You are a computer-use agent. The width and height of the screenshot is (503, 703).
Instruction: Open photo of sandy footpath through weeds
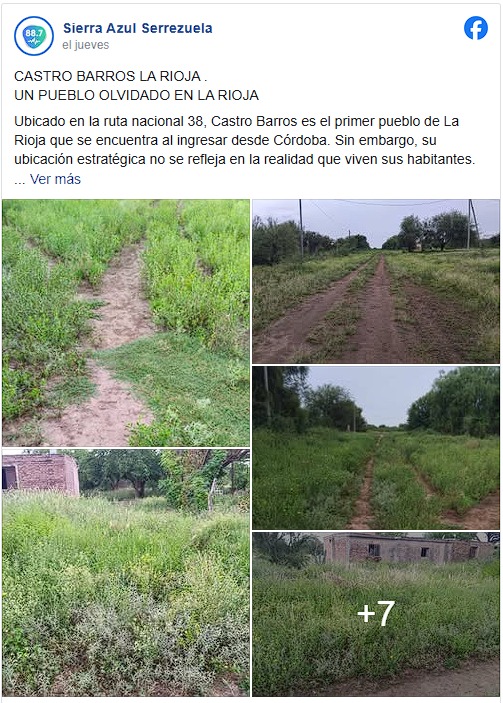[126, 323]
